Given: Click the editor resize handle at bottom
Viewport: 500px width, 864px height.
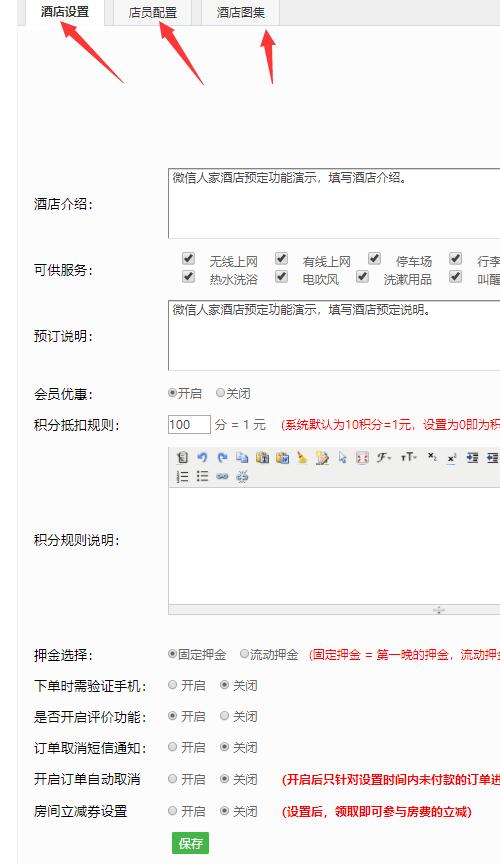Looking at the screenshot, I should pos(439,609).
